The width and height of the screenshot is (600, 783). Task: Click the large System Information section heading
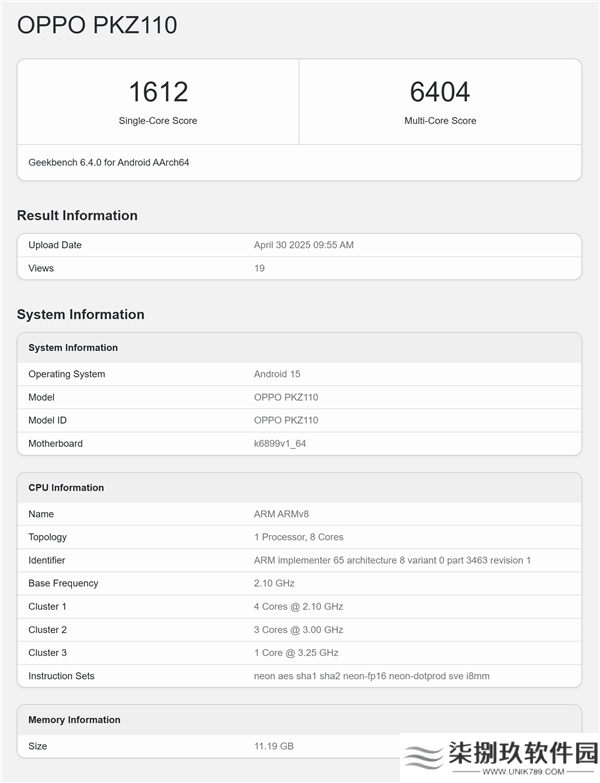[80, 314]
